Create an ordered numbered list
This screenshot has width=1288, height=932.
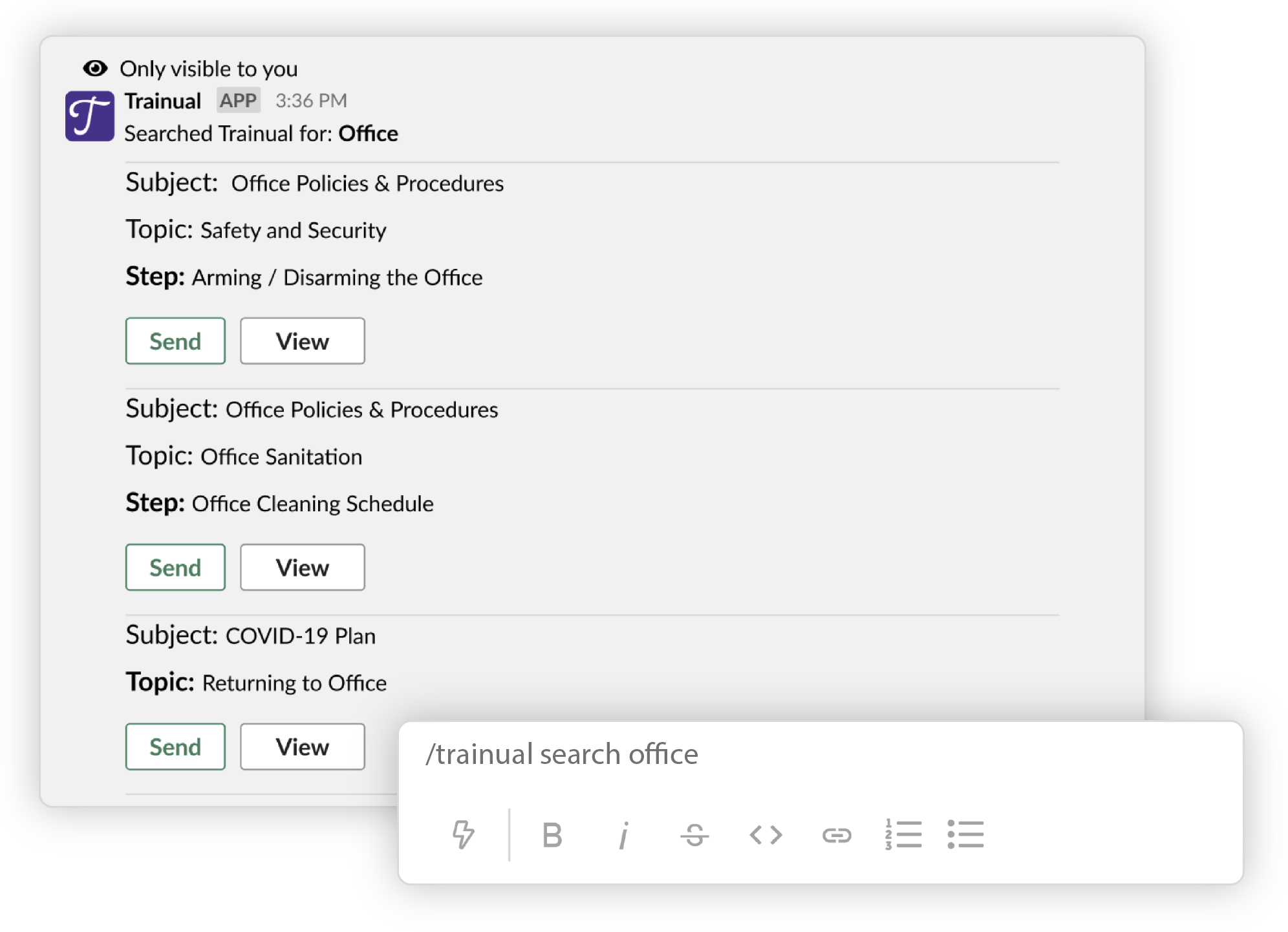click(x=903, y=834)
